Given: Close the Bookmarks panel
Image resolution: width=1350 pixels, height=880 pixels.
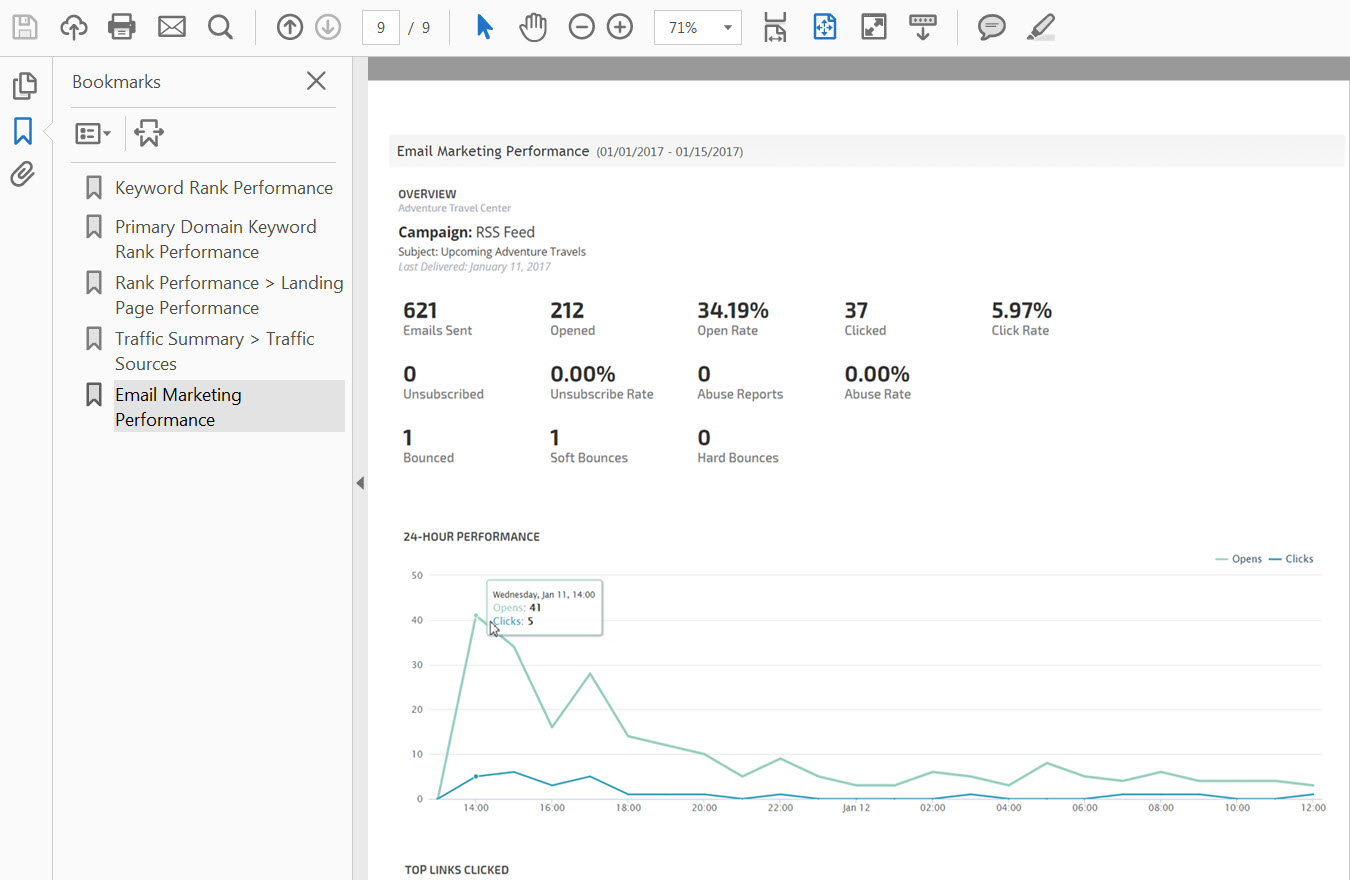Looking at the screenshot, I should point(316,81).
